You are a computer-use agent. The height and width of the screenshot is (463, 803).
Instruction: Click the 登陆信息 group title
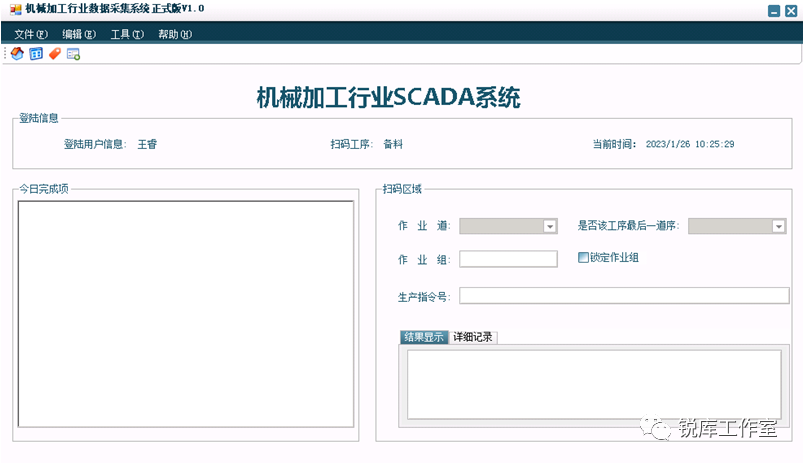coord(39,118)
